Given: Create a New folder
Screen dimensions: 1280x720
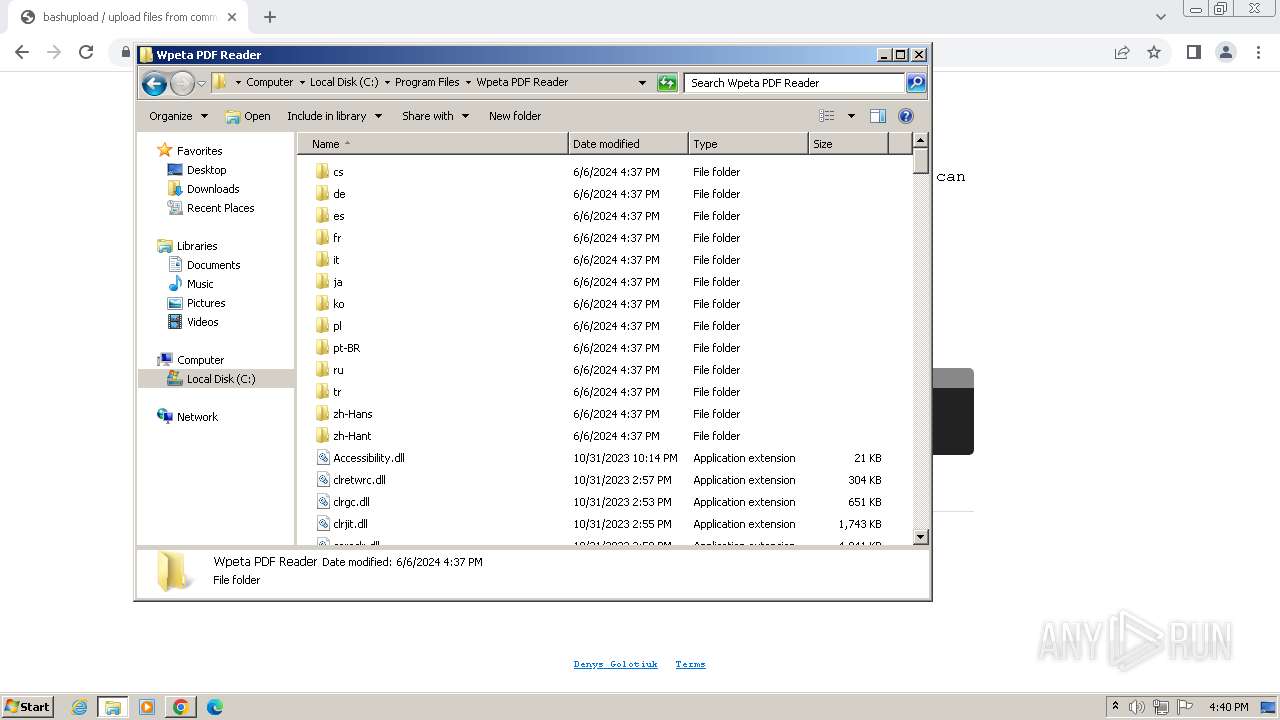Looking at the screenshot, I should [x=515, y=116].
